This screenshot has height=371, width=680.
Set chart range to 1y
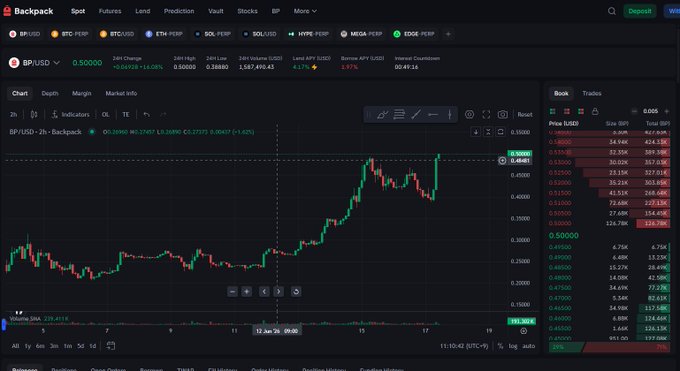pos(28,346)
